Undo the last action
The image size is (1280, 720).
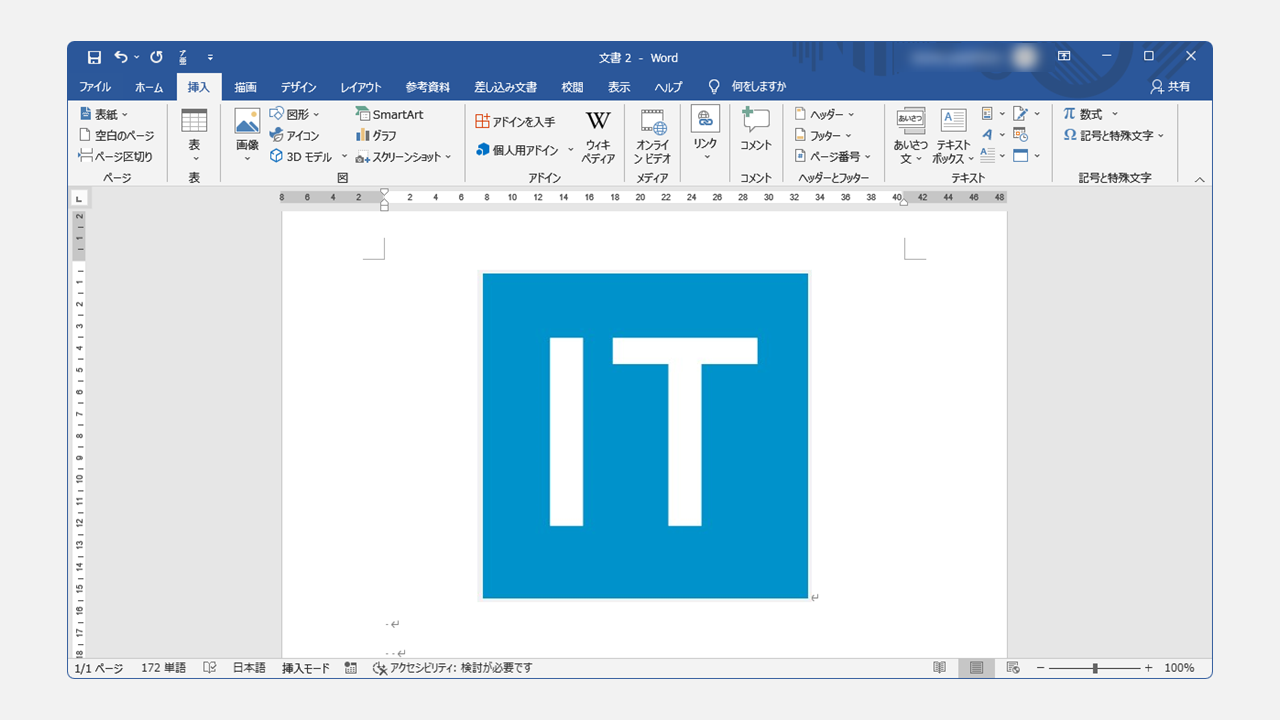121,57
